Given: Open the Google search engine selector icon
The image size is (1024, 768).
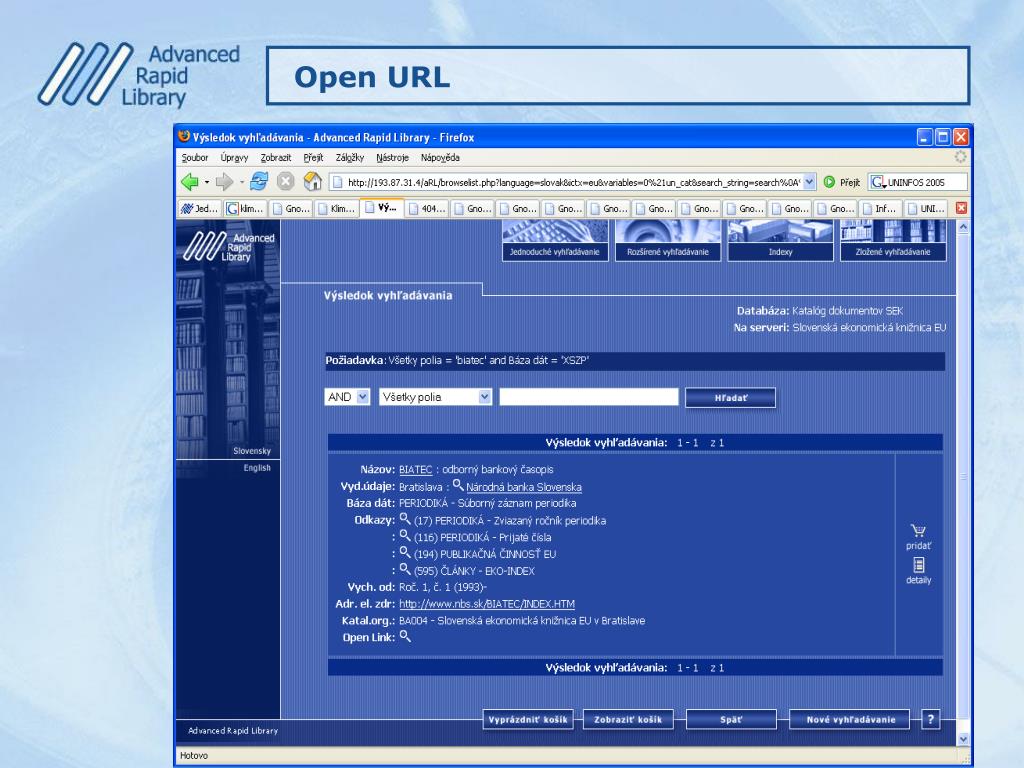Looking at the screenshot, I should click(878, 182).
